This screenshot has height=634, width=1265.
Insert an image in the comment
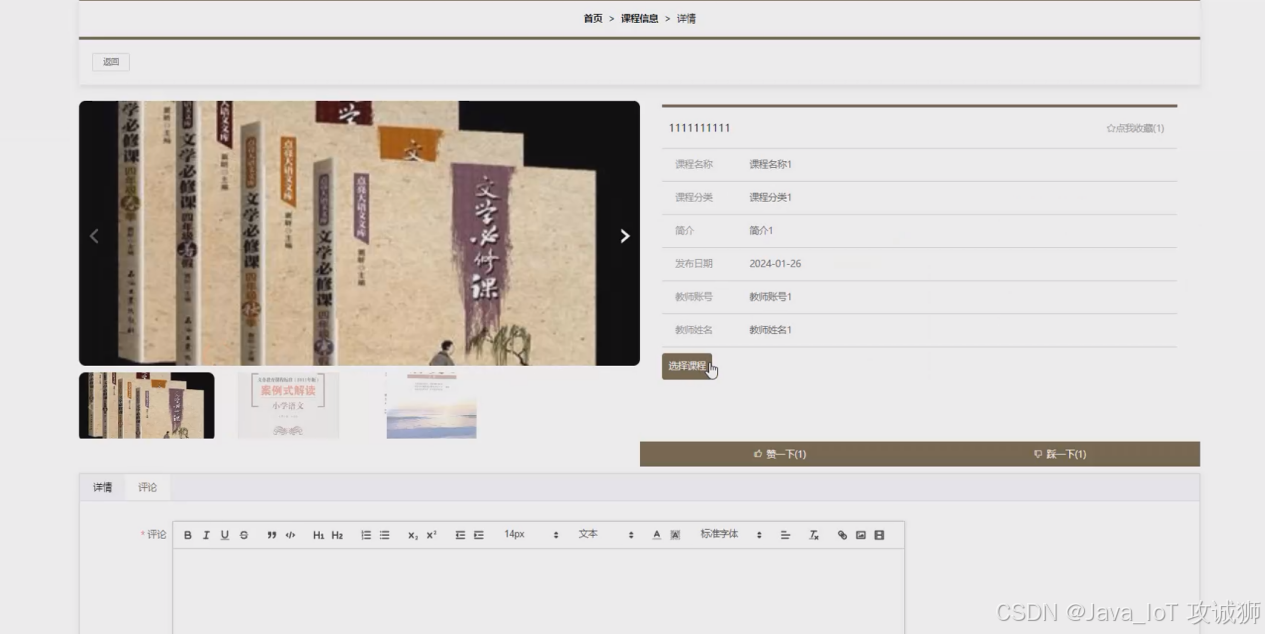click(x=860, y=535)
